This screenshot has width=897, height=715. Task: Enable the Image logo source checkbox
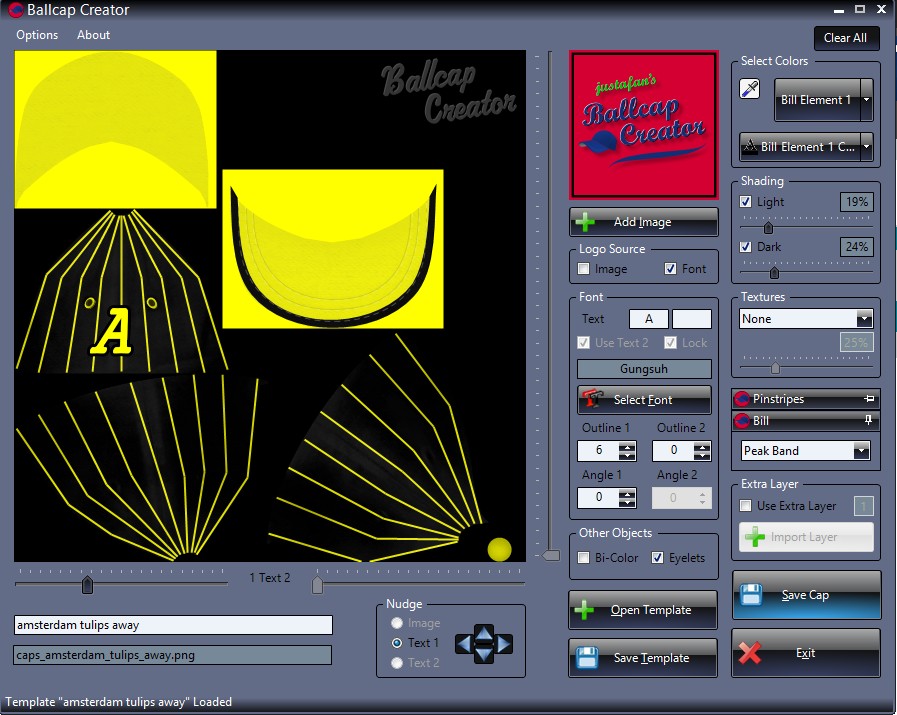point(584,269)
